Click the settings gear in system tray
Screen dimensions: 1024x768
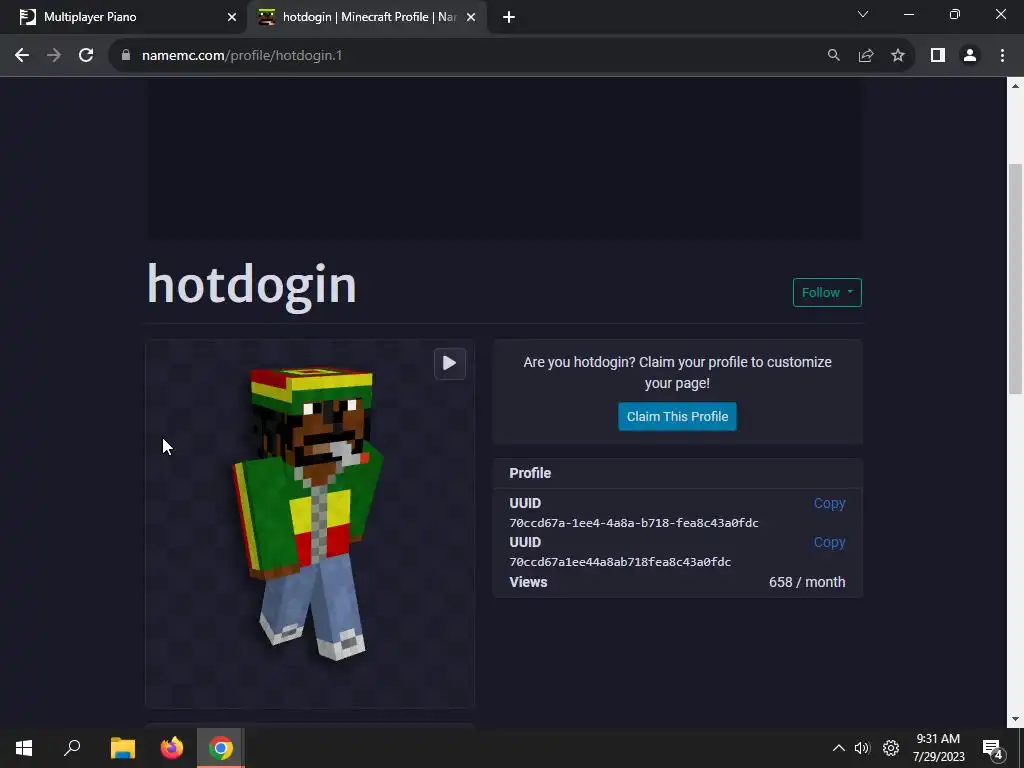[x=891, y=748]
